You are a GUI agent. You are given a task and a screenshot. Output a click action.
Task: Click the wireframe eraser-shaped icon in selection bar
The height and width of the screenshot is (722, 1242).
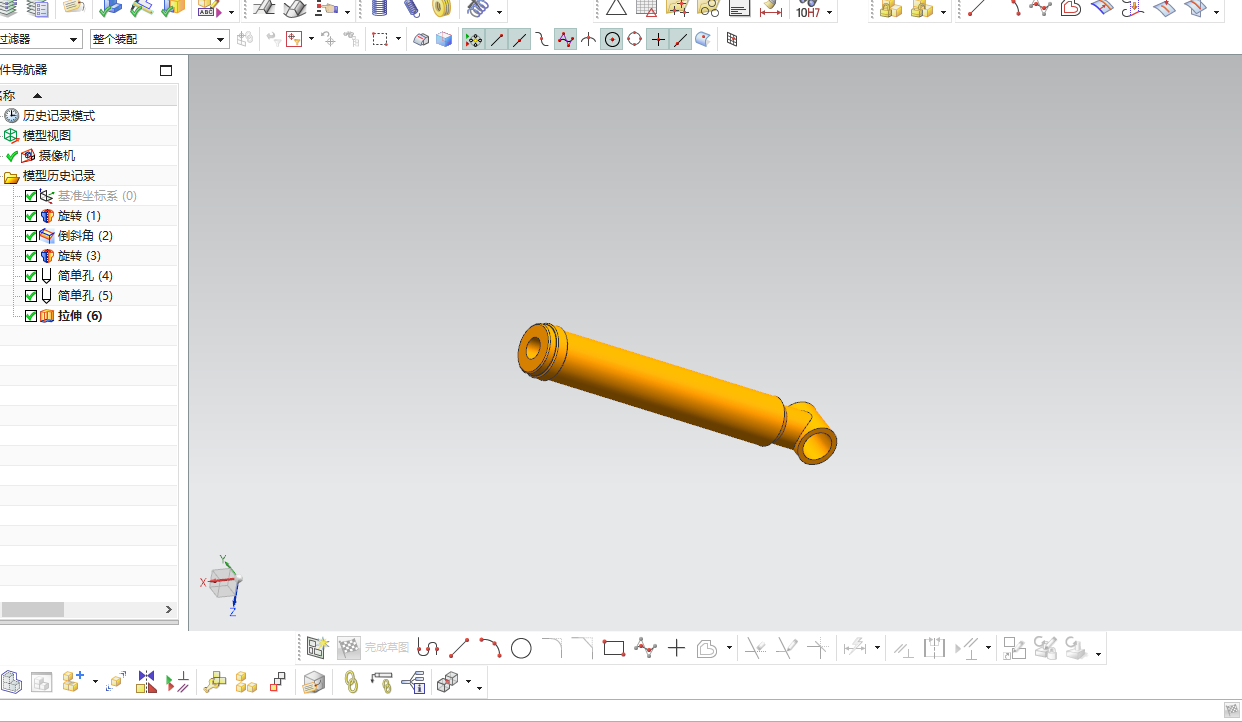coord(422,40)
